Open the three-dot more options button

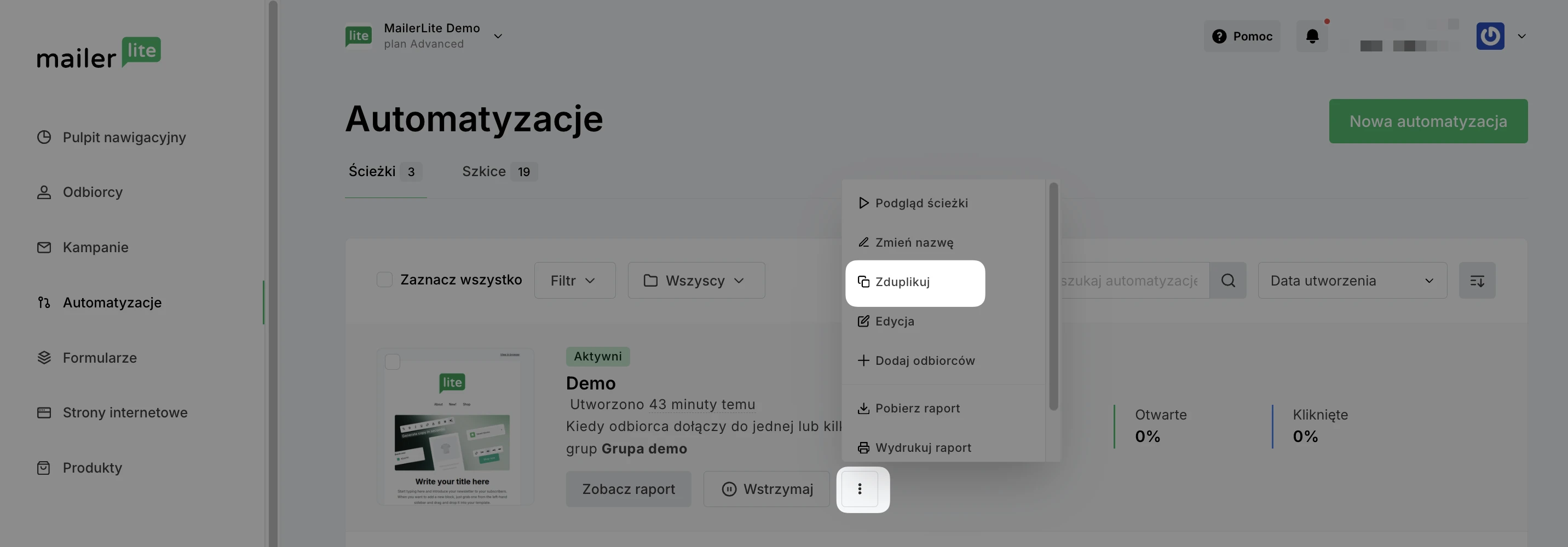coord(860,489)
